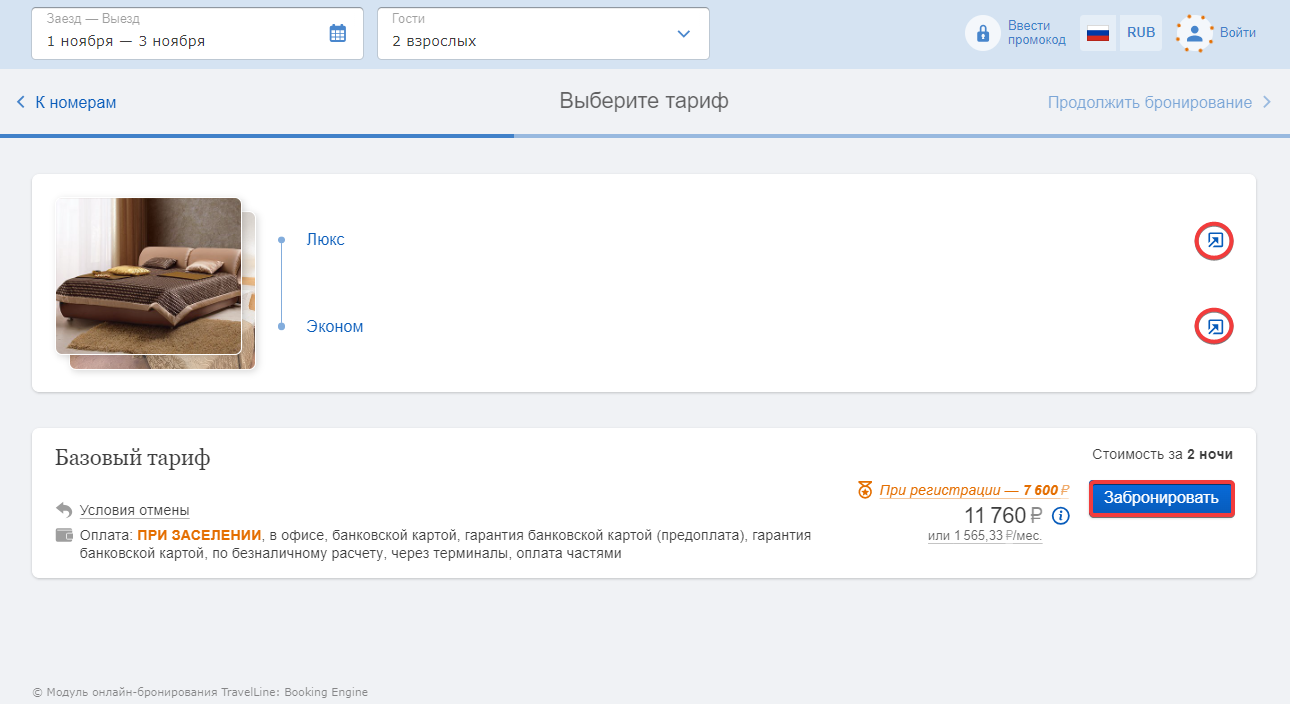1290x704 pixels.
Task: Click the promo code lock icon
Action: pos(983,33)
